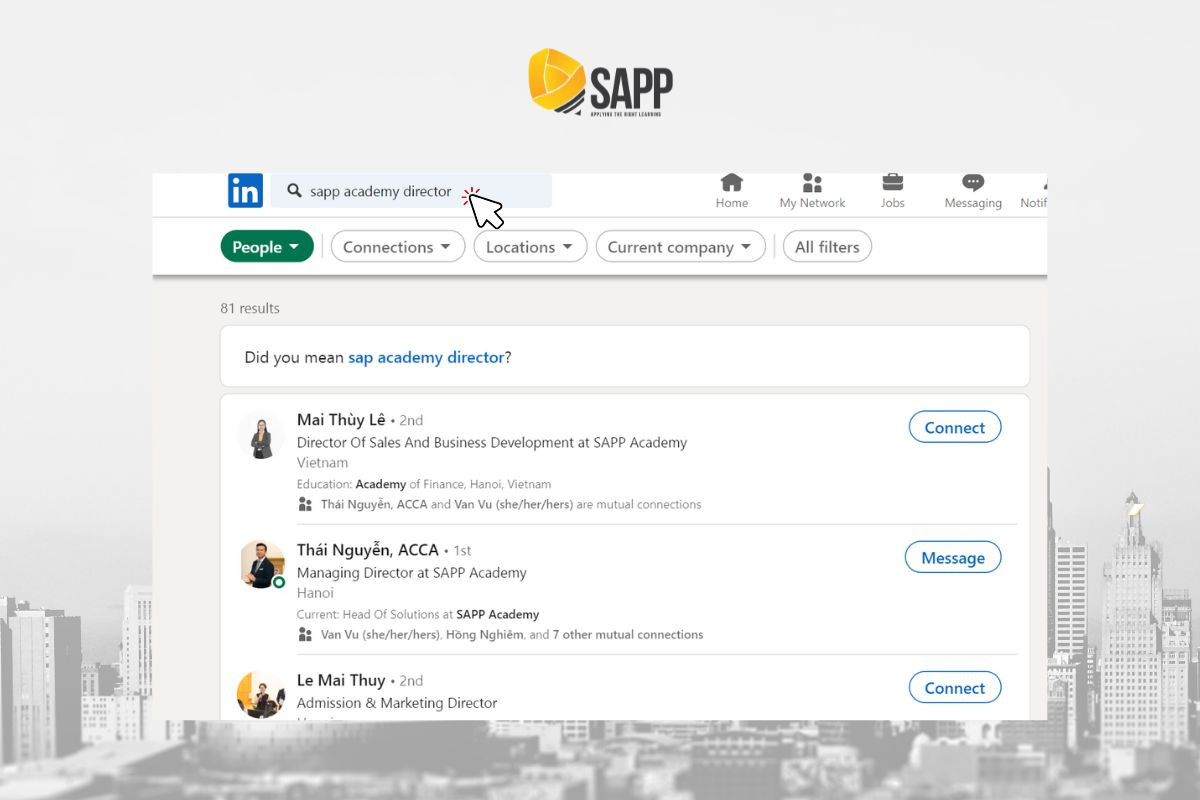Click mutual connections icon under Thái Nguyễn
The image size is (1200, 800).
tap(305, 634)
